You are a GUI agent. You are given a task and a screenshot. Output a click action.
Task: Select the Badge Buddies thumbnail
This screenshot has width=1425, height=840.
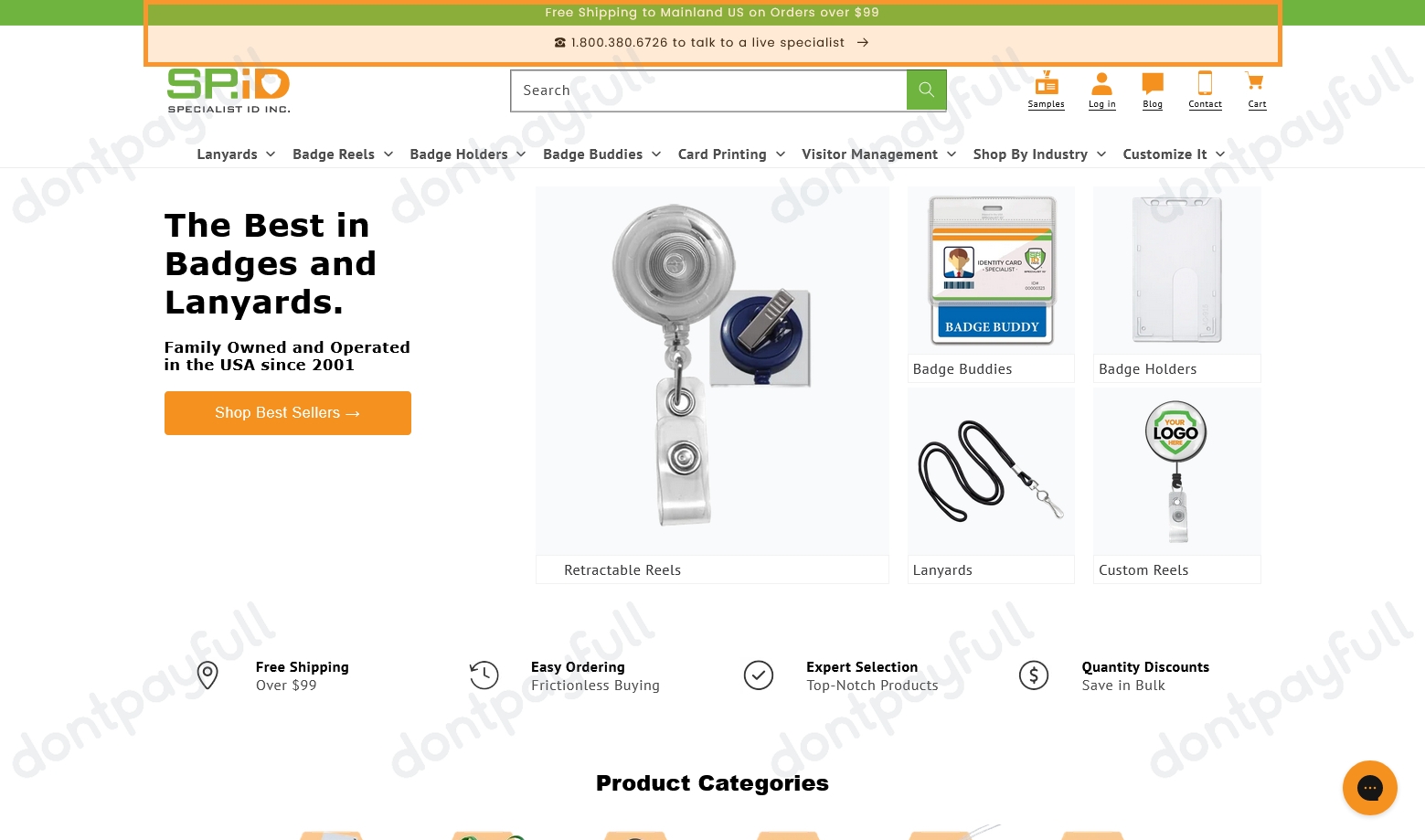[x=991, y=271]
